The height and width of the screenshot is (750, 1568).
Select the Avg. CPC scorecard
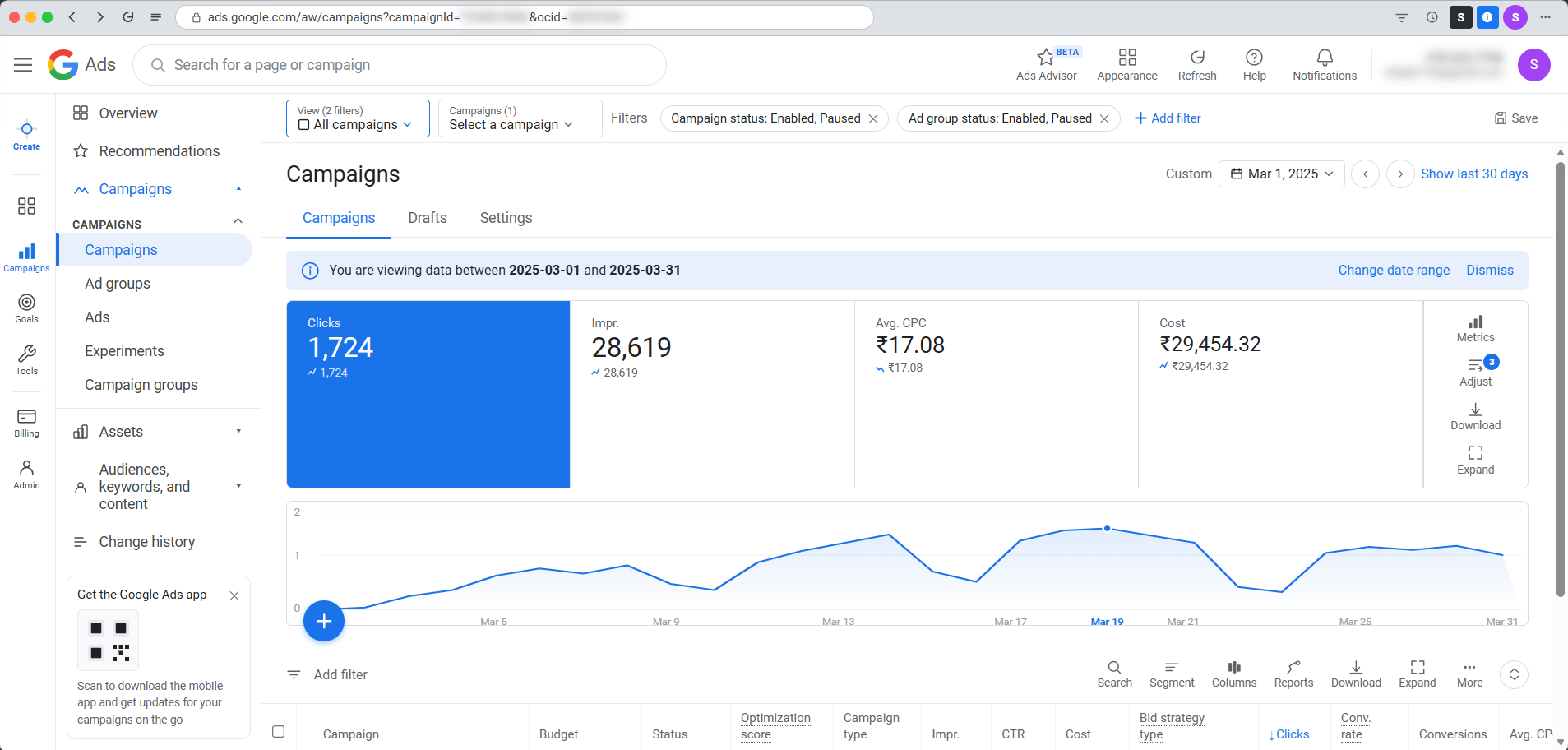click(x=997, y=394)
